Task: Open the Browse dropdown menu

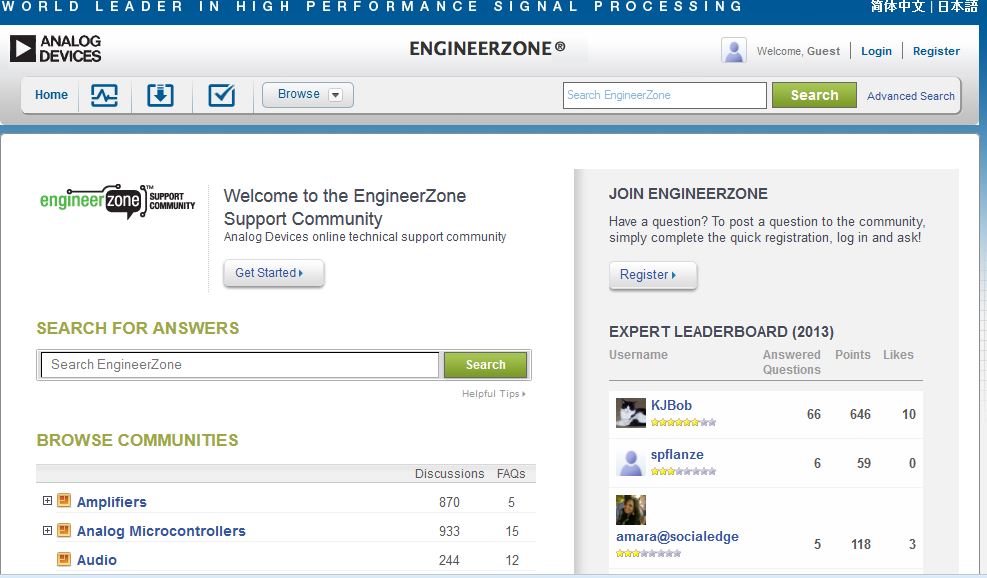Action: [308, 94]
